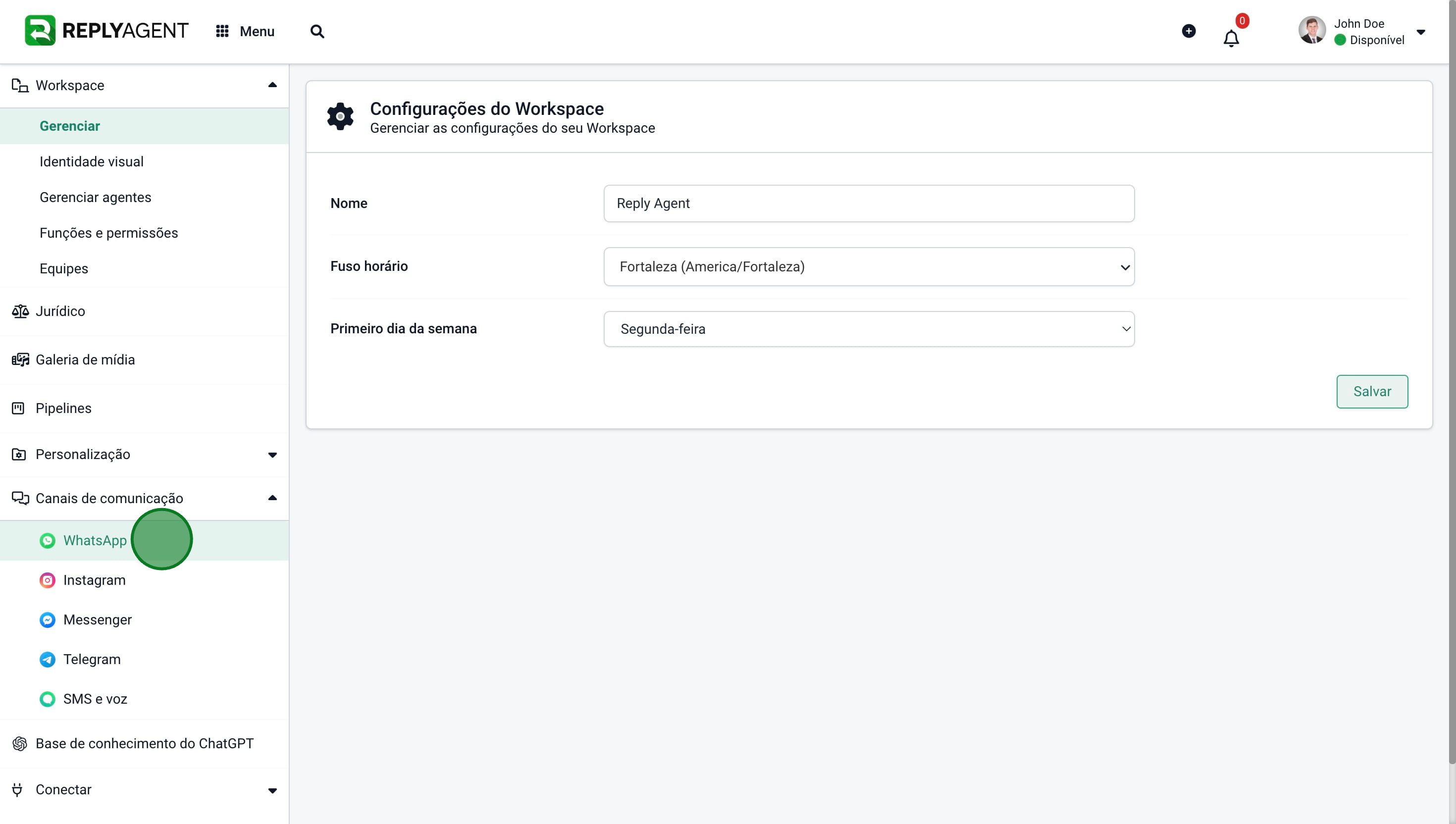
Task: Click the John Doe name
Action: click(1358, 23)
